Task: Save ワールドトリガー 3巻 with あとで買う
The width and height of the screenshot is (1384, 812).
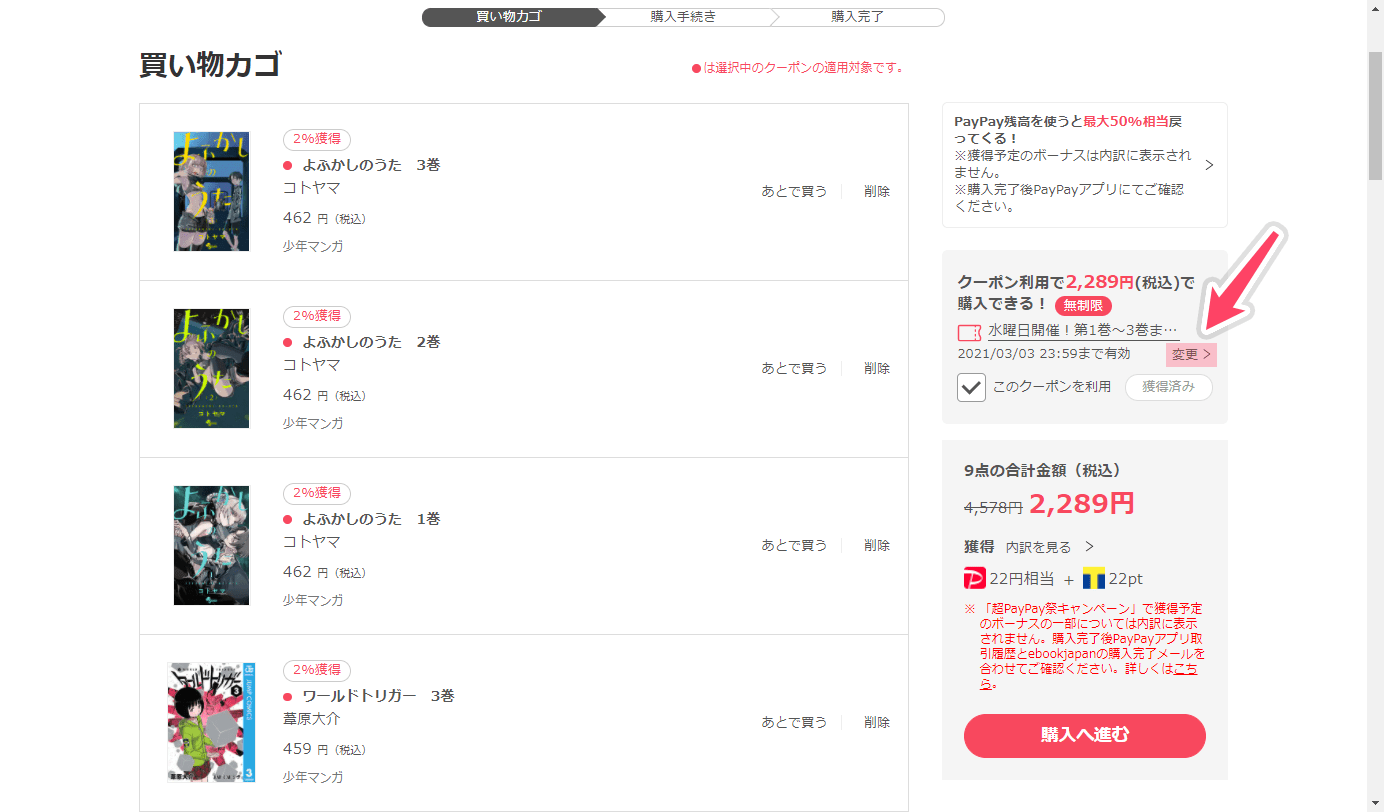Action: 794,722
